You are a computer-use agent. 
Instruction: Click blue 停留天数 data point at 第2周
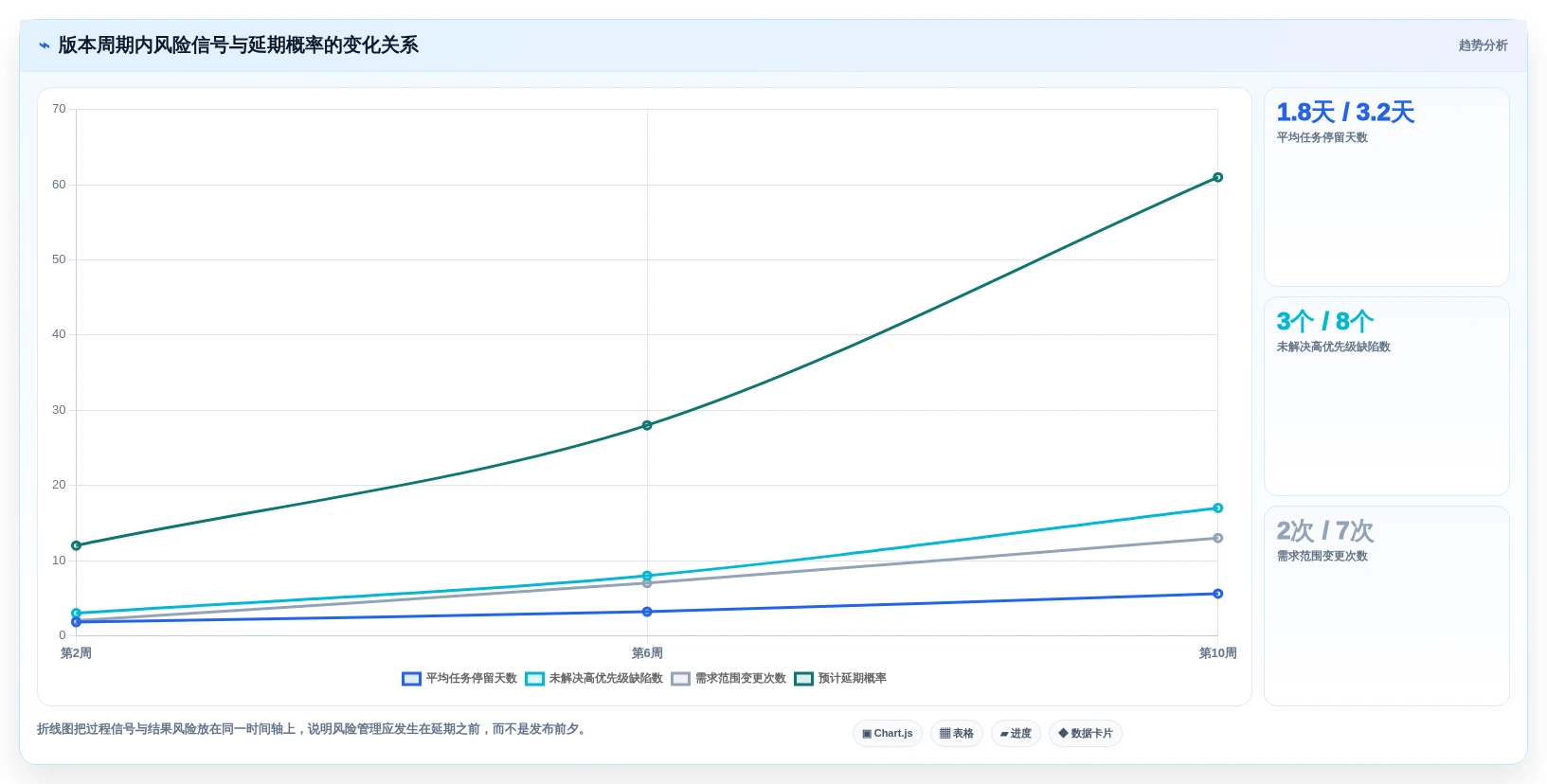(77, 622)
